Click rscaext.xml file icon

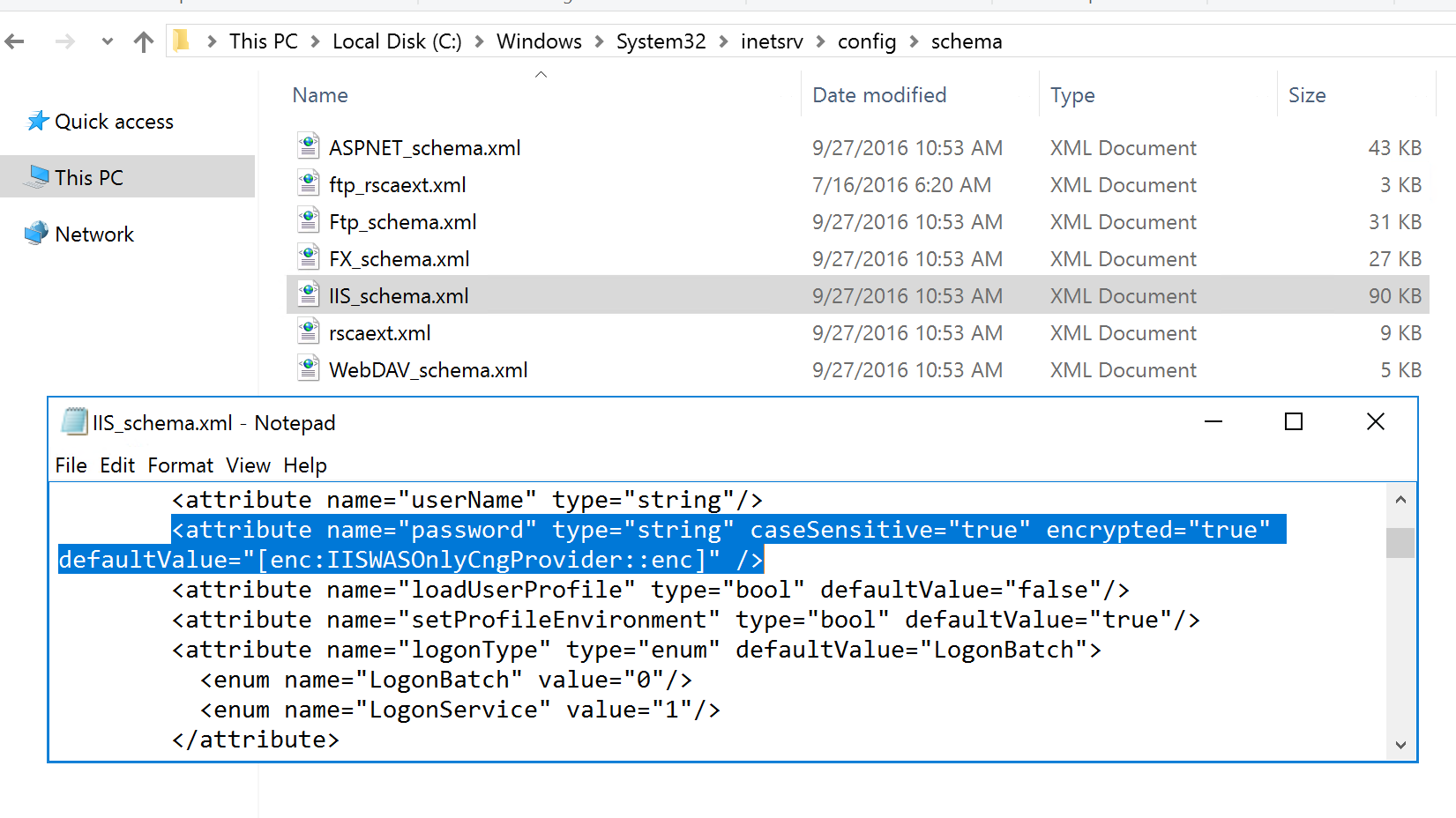(x=308, y=331)
